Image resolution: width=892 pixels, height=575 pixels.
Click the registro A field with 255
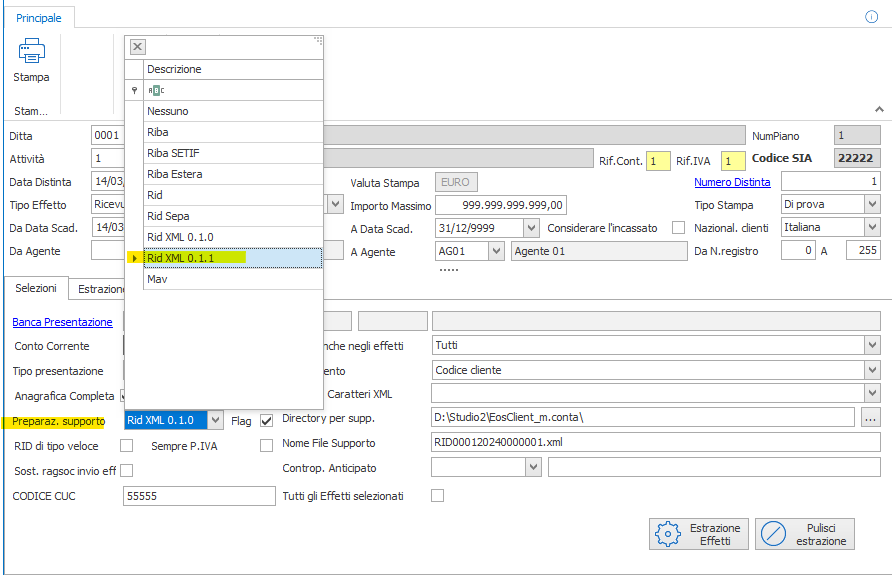coord(863,250)
